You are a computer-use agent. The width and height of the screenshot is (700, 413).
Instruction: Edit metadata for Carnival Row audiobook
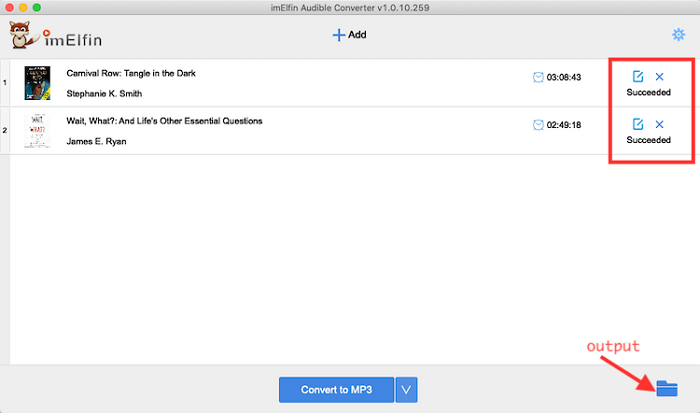pyautogui.click(x=638, y=76)
